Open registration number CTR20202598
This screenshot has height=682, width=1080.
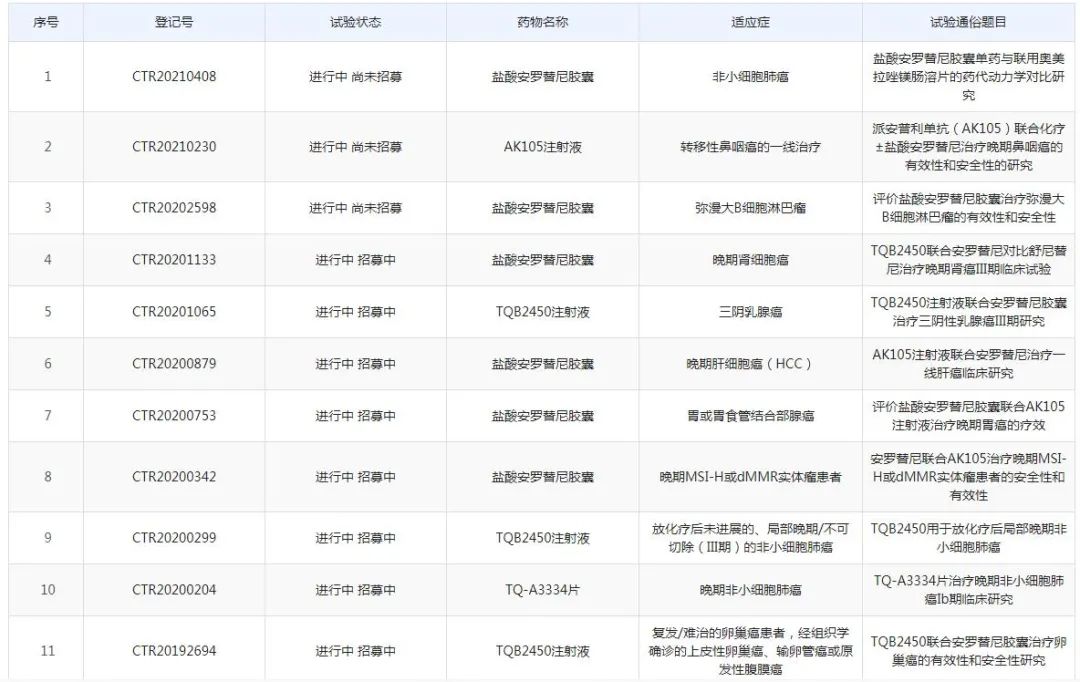[174, 208]
